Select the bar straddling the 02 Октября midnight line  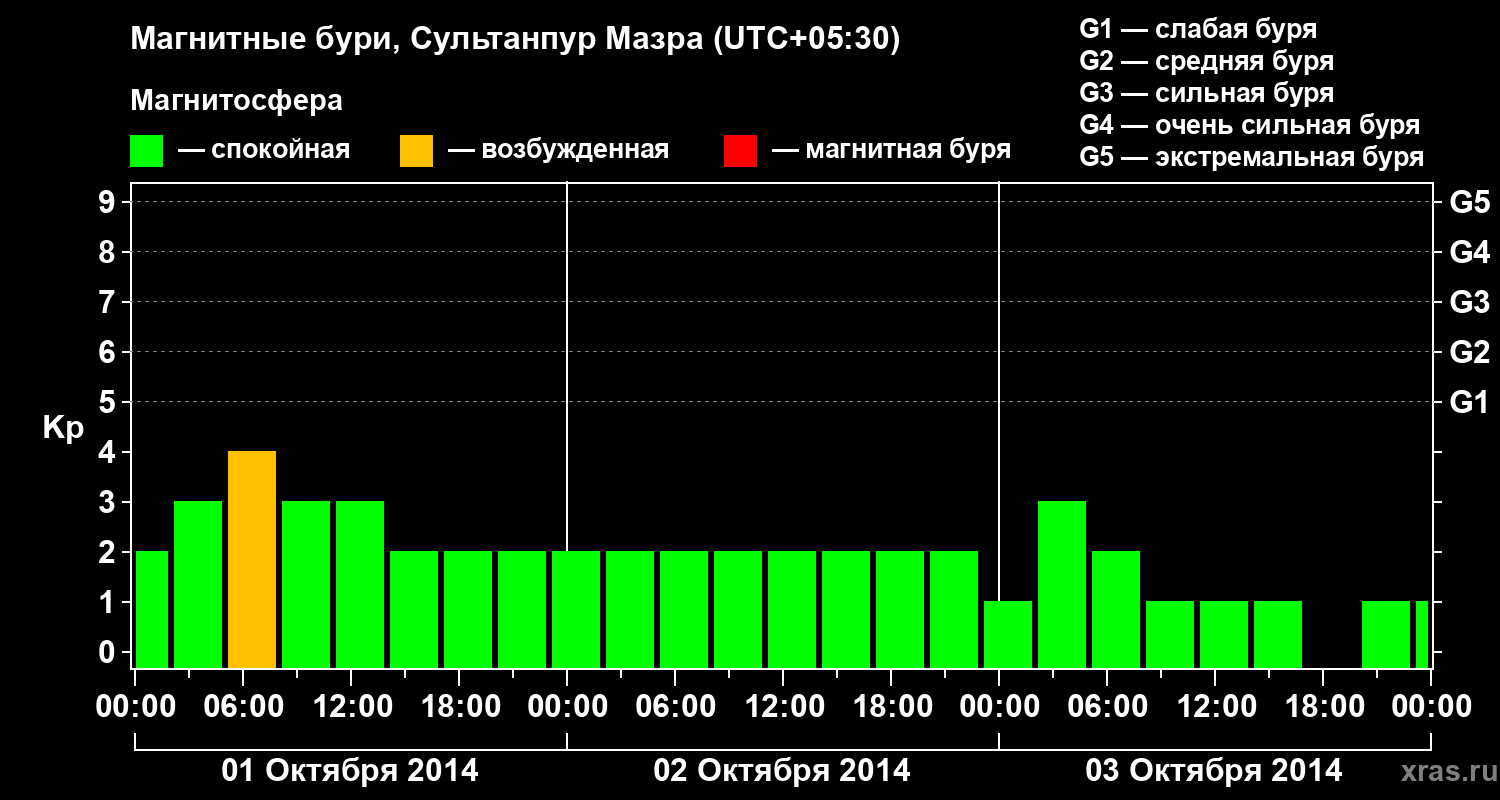[576, 610]
